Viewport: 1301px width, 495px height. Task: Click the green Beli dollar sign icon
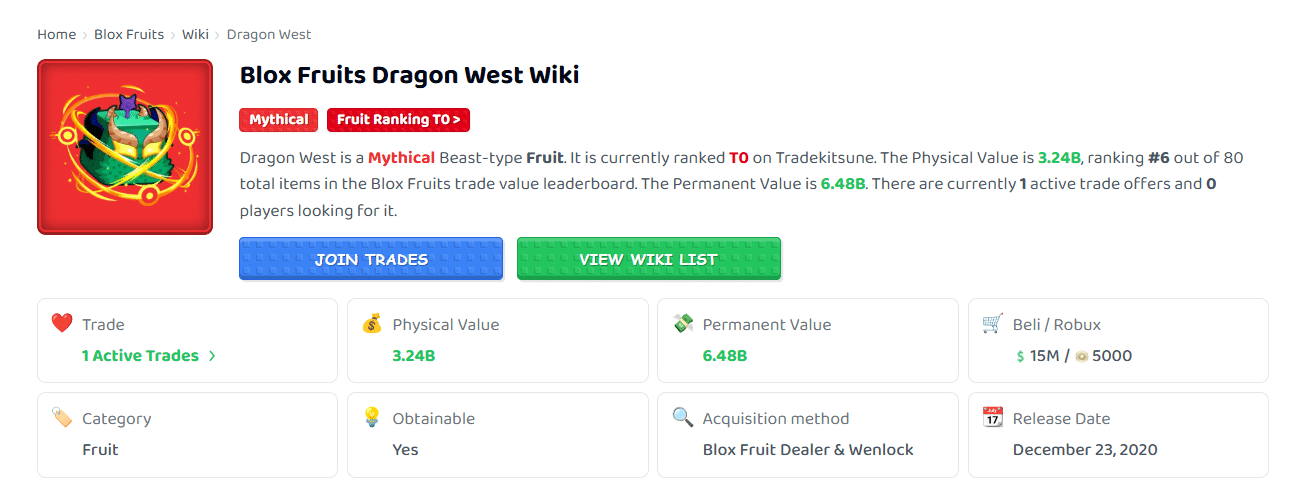pyautogui.click(x=1020, y=356)
